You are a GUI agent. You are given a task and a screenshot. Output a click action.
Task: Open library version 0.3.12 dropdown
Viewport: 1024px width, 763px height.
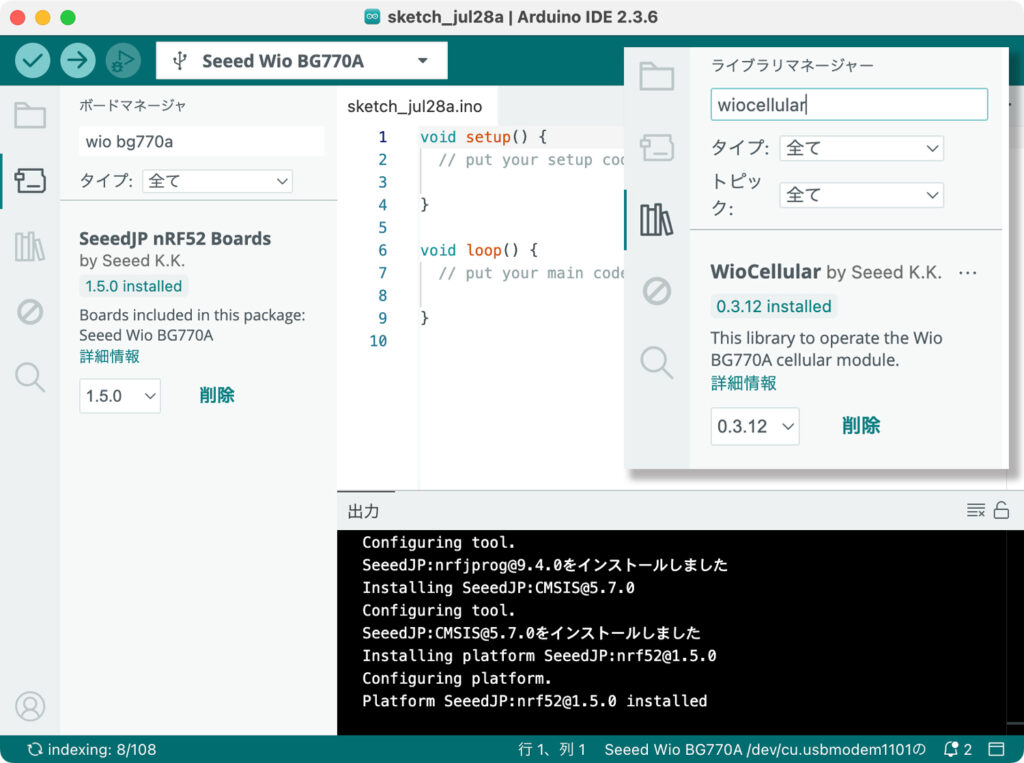[755, 427]
